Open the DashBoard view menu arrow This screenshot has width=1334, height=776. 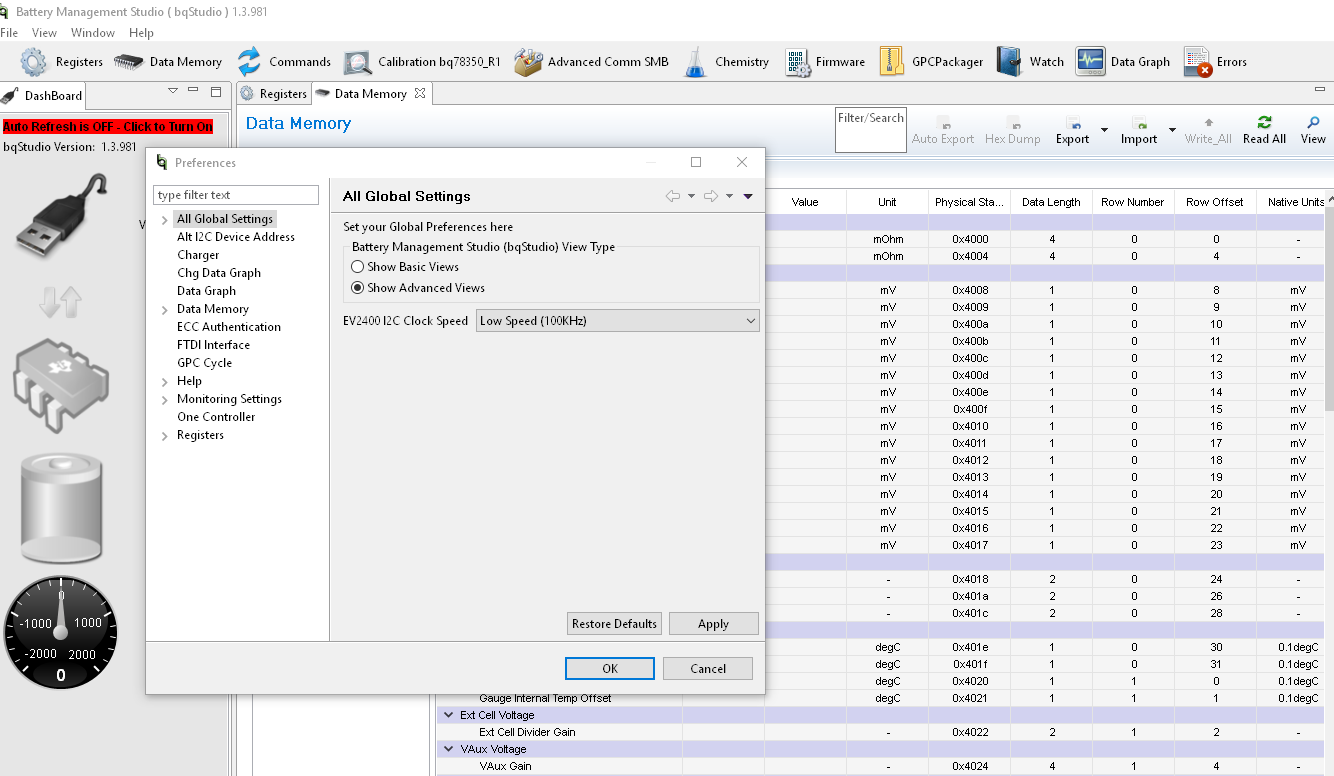(x=172, y=91)
